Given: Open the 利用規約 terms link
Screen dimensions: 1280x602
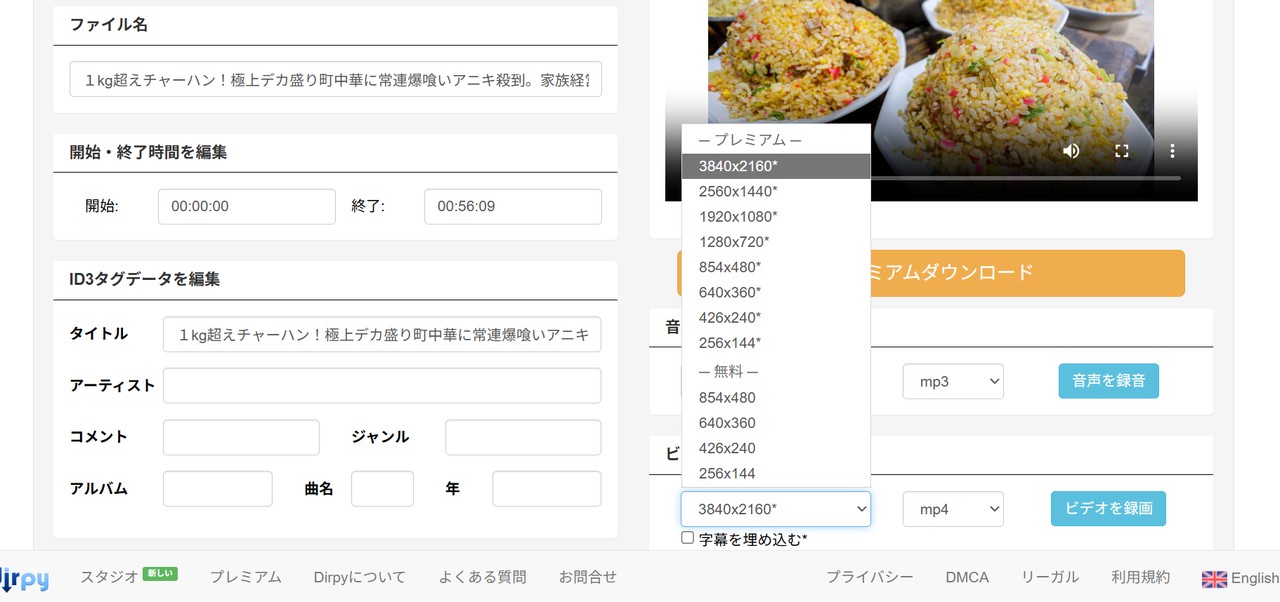Looking at the screenshot, I should point(1140,578).
